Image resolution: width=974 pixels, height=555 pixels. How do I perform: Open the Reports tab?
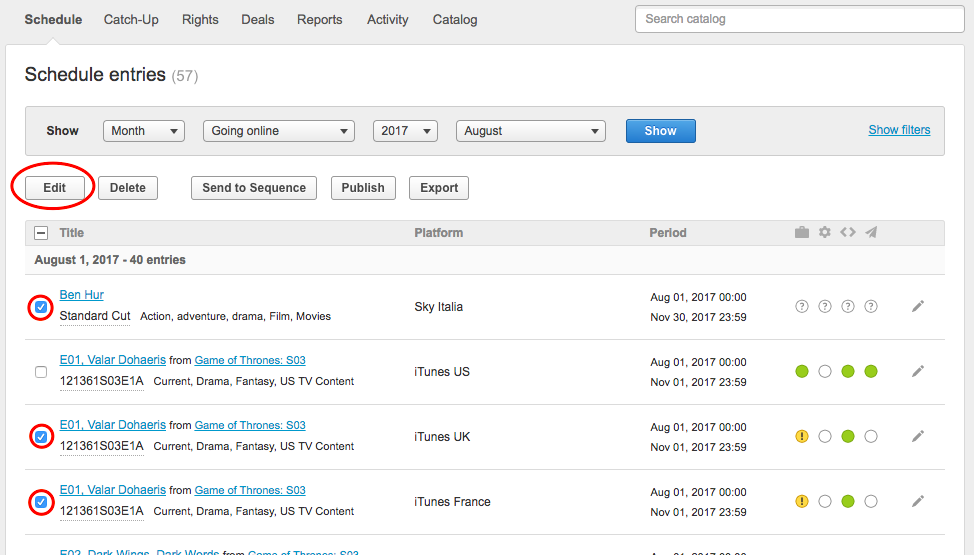point(319,19)
